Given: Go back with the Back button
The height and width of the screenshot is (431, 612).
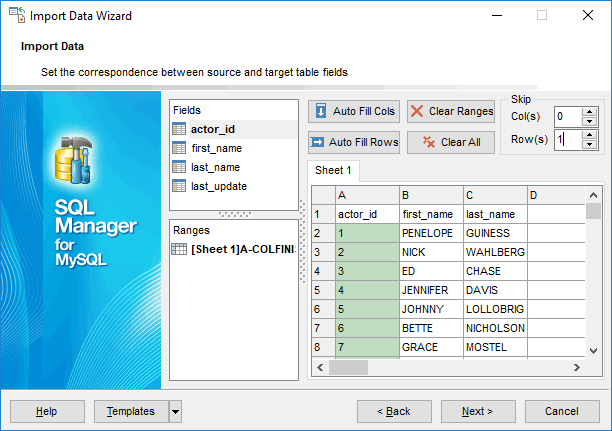Looking at the screenshot, I should 393,411.
